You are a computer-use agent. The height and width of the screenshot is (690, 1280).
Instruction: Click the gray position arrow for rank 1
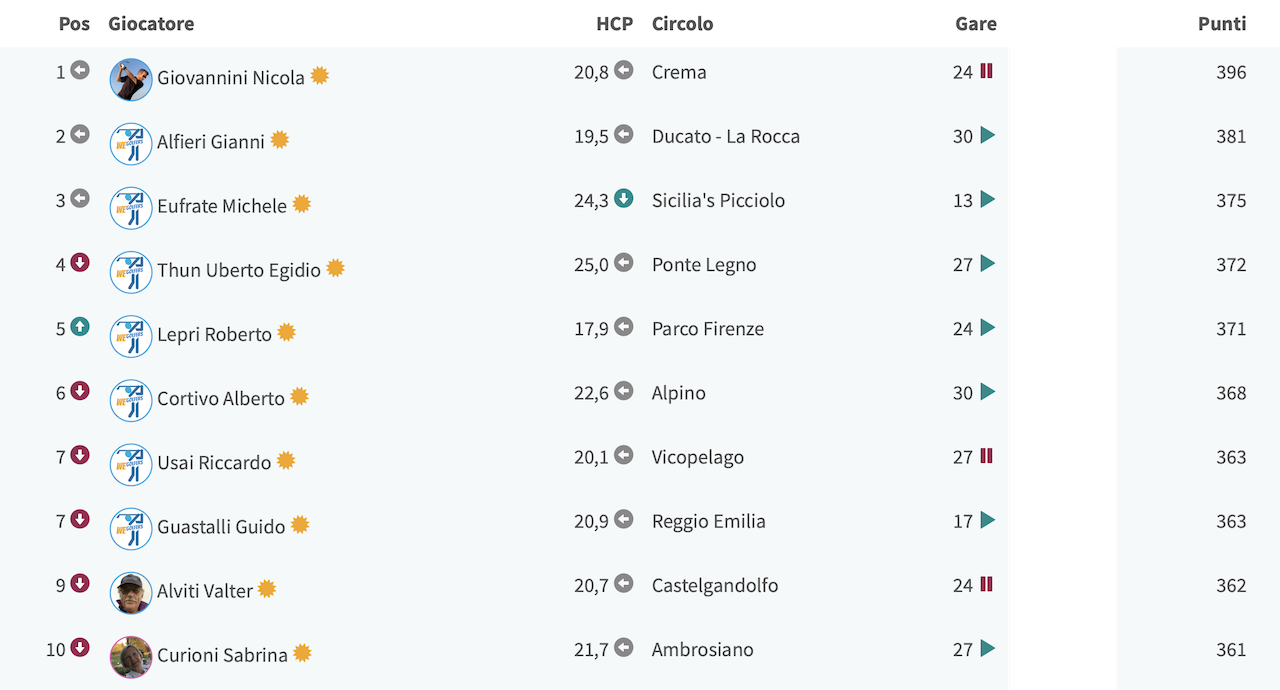(x=80, y=71)
